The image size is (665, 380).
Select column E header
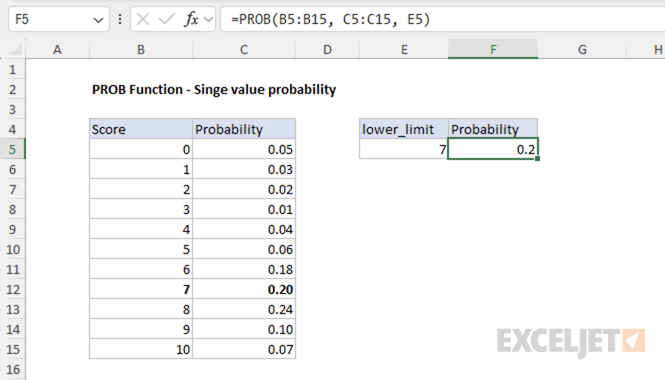[404, 50]
